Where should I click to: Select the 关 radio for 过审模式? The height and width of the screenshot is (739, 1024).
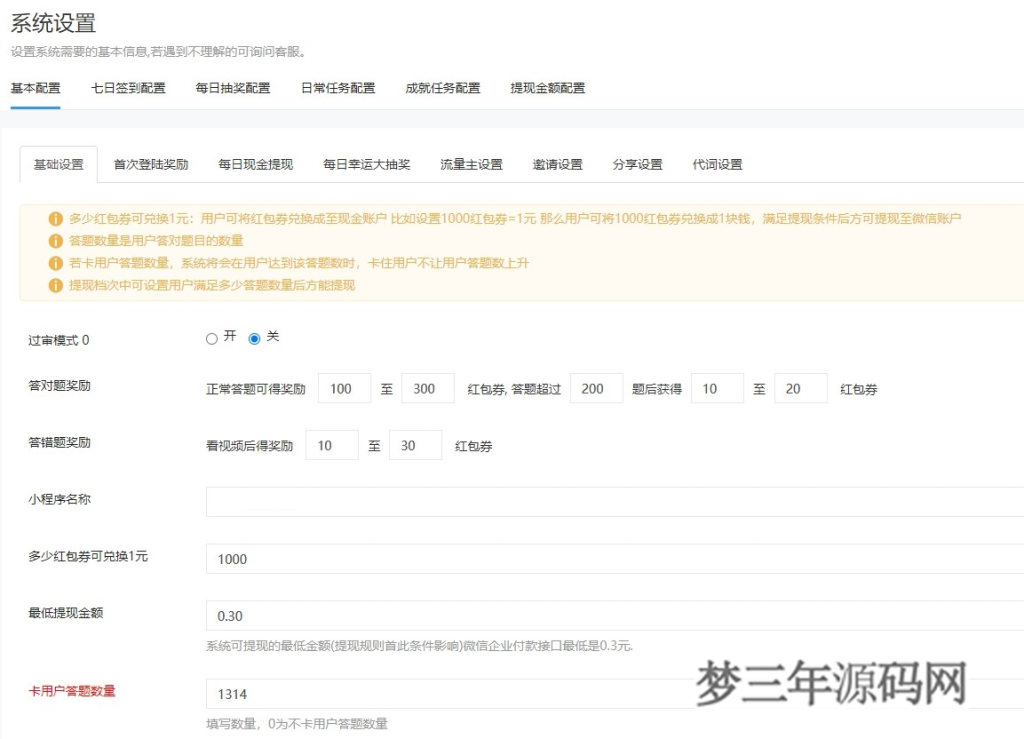255,338
